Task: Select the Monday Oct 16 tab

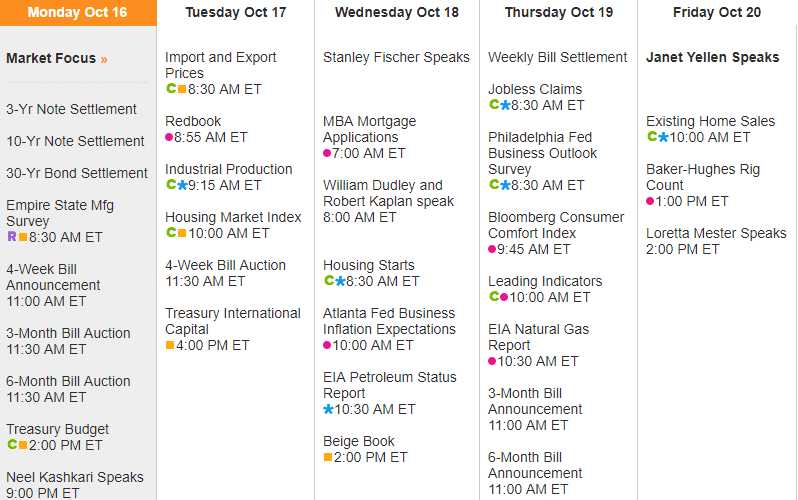Action: point(78,13)
